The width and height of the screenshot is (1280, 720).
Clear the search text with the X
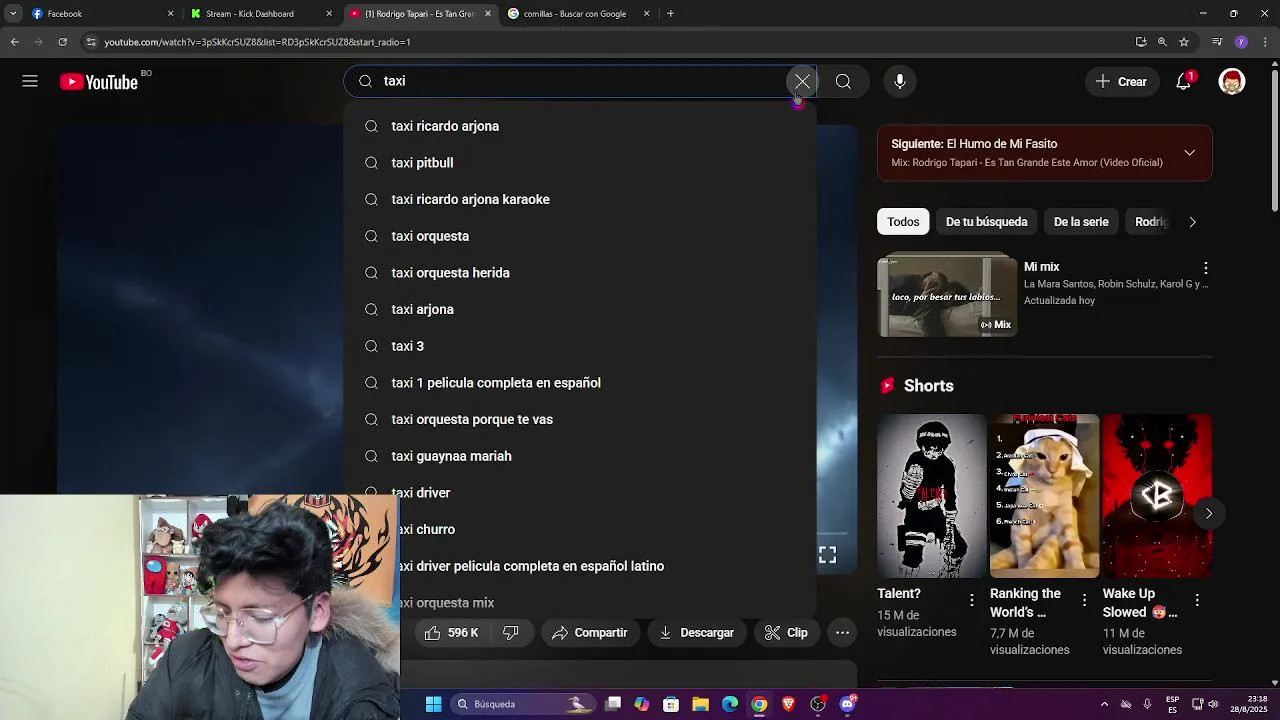point(802,81)
